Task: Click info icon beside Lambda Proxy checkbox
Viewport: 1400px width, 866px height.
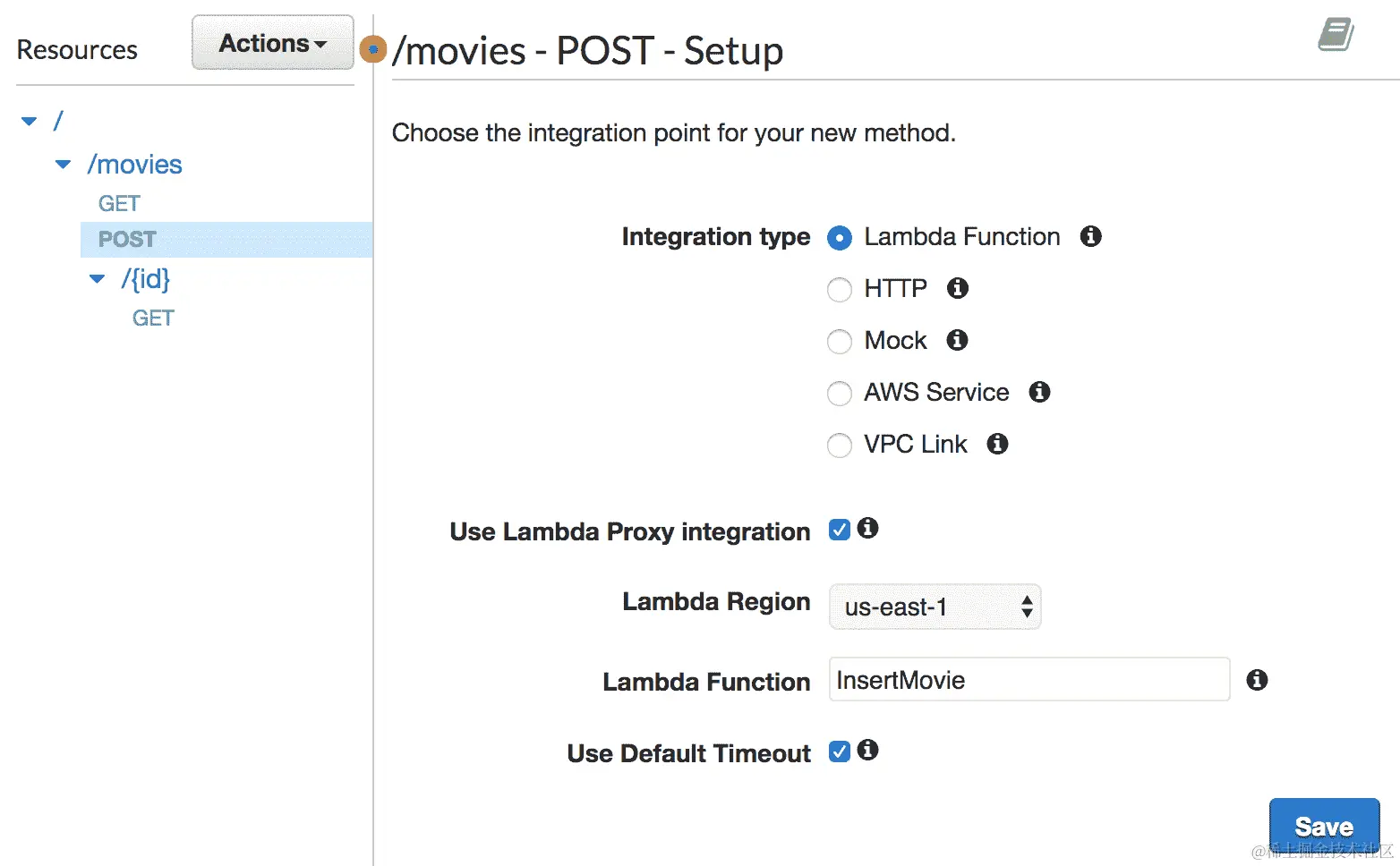Action: point(867,528)
